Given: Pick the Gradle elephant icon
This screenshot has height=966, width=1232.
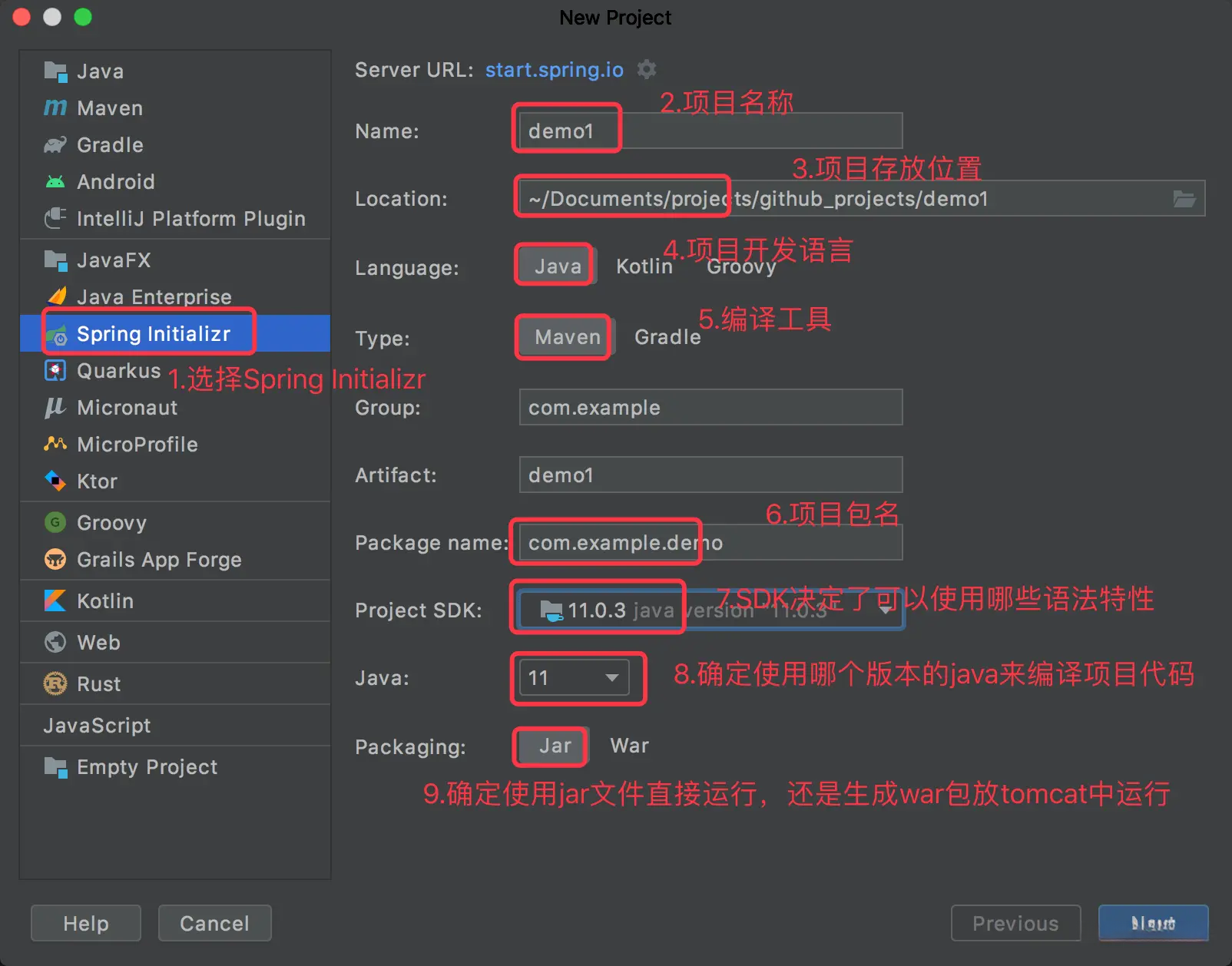Looking at the screenshot, I should pos(55,145).
